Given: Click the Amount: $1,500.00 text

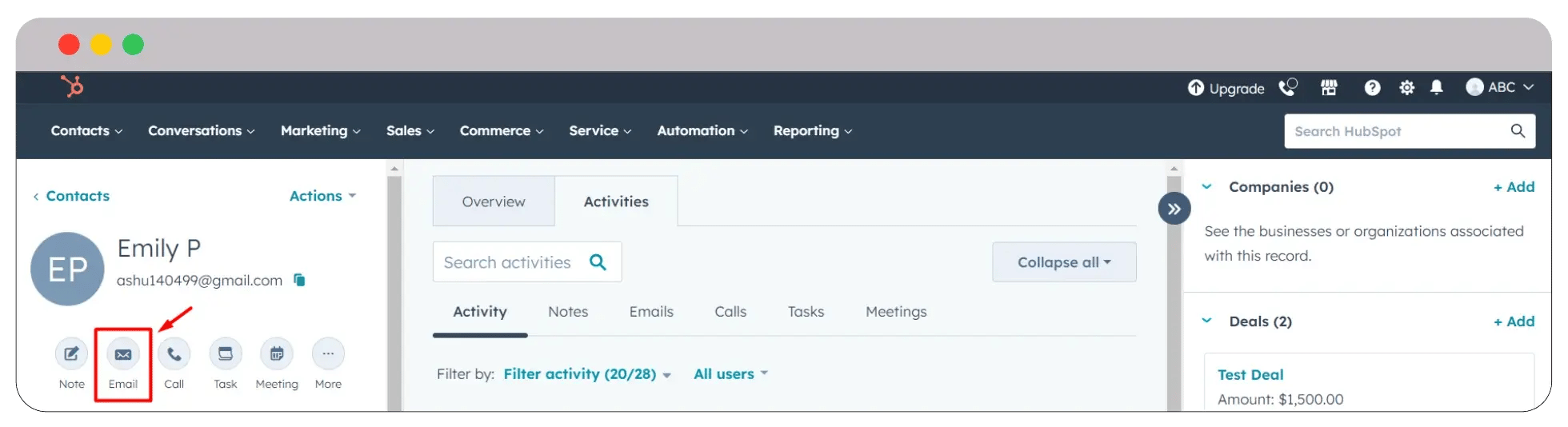Looking at the screenshot, I should [x=1280, y=399].
